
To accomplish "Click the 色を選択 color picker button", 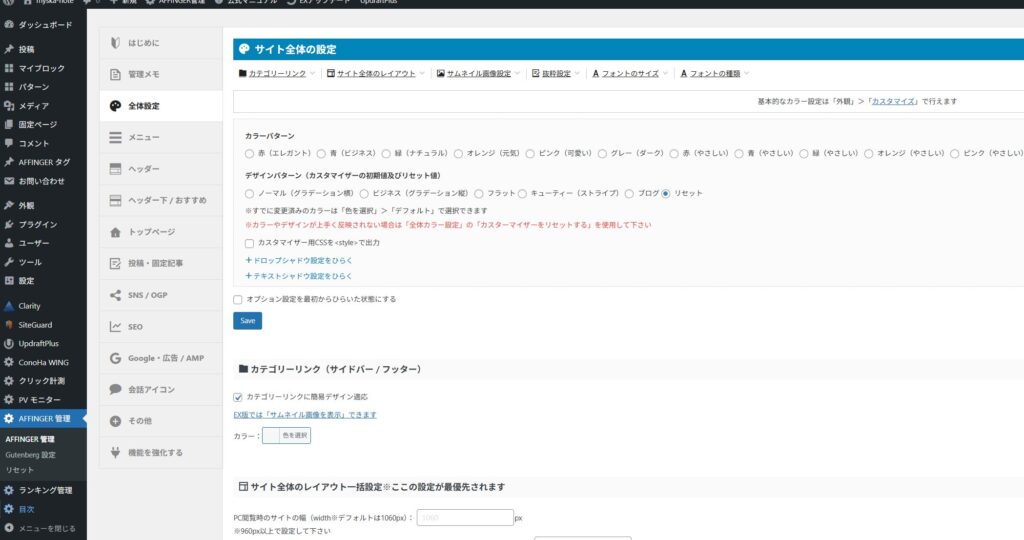I will 286,436.
